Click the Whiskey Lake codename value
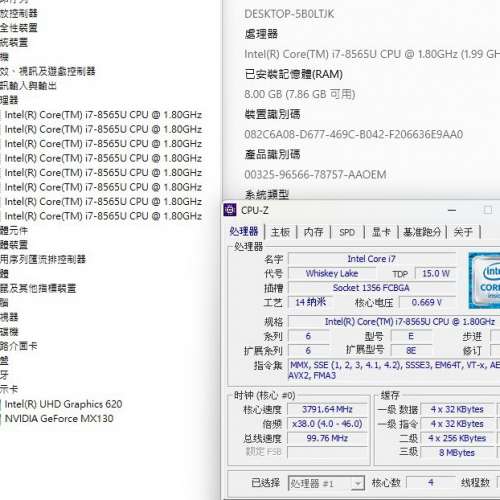This screenshot has width=500, height=500. click(332, 273)
